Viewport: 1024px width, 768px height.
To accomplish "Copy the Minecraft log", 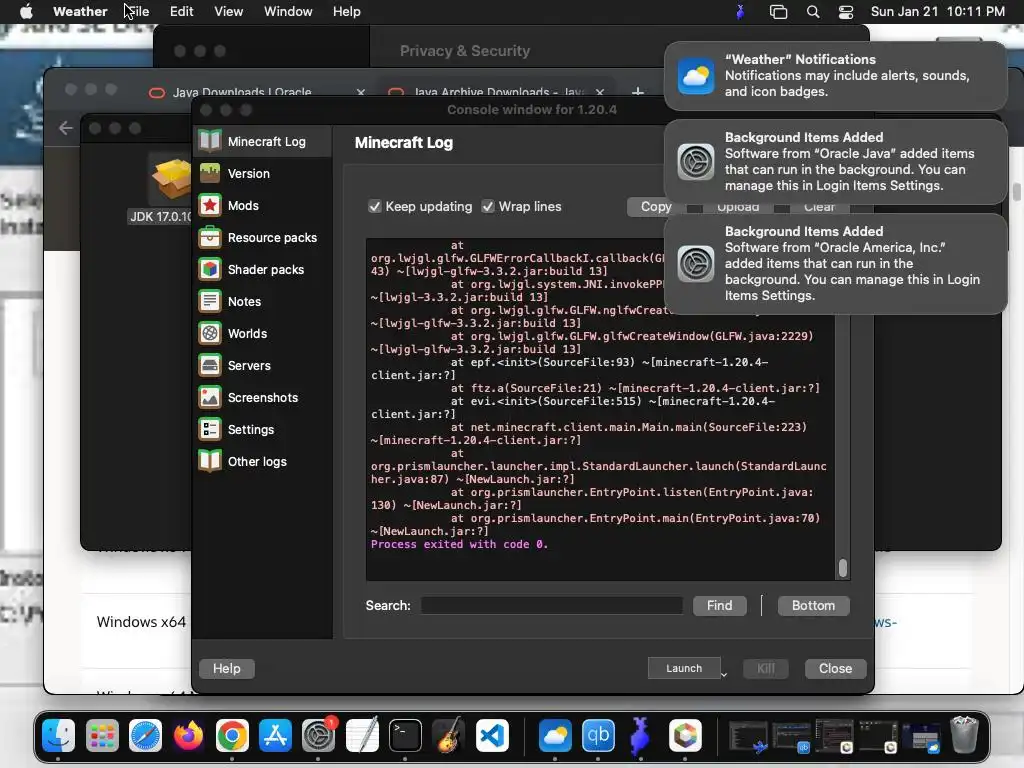I will 656,206.
